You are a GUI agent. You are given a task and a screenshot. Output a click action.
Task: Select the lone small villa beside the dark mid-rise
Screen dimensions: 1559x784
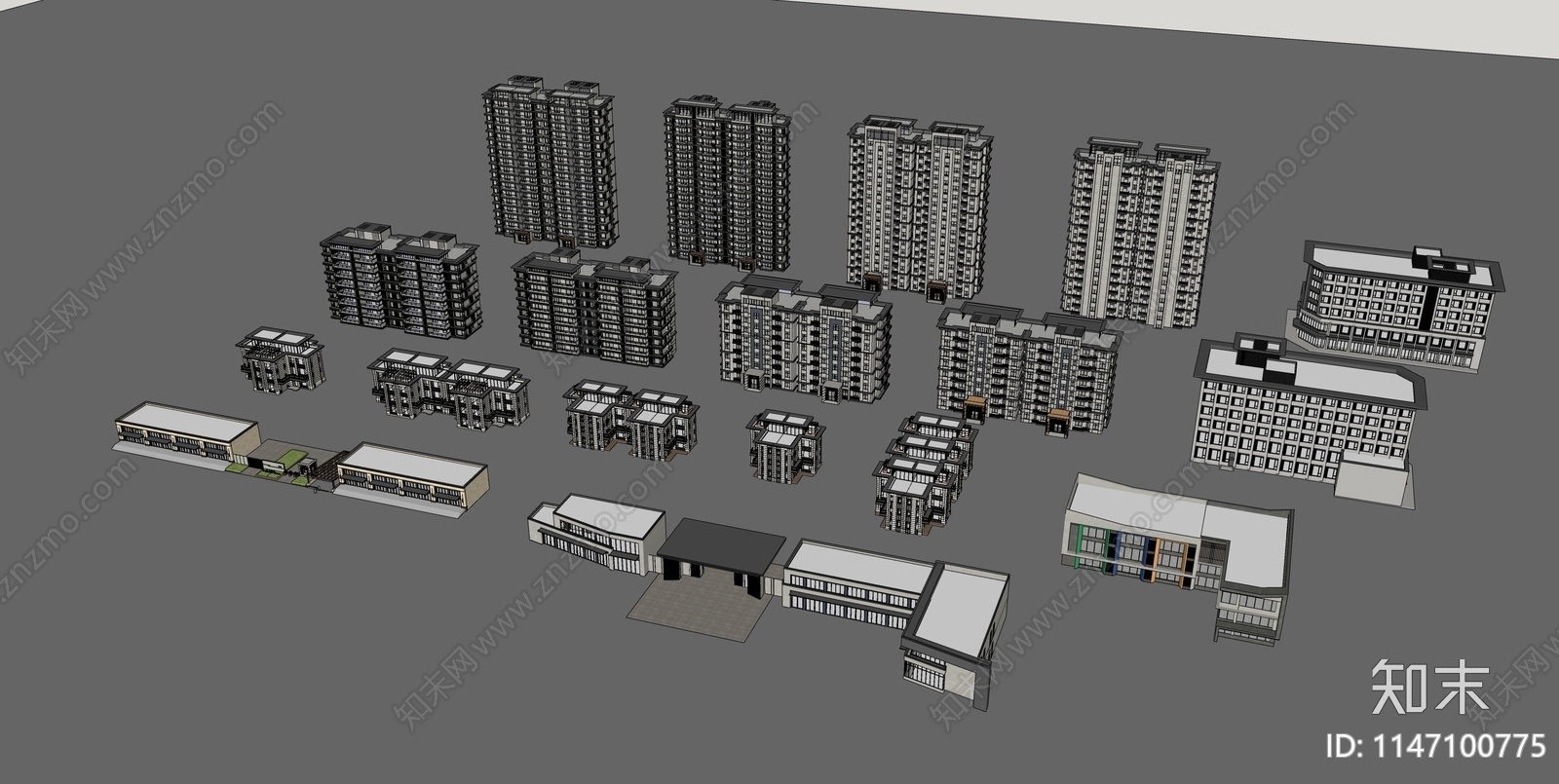click(282, 359)
